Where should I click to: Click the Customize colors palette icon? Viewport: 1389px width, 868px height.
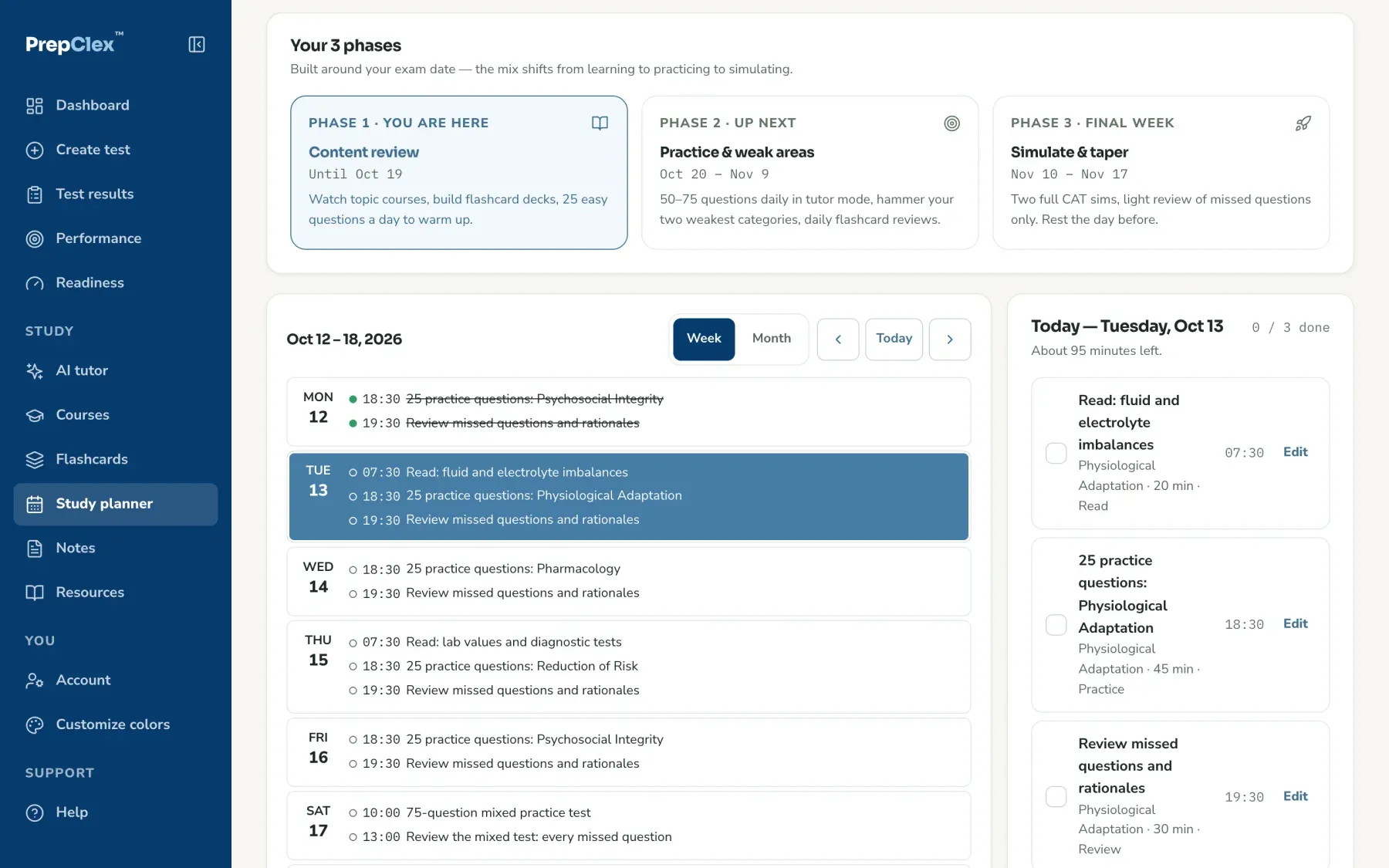pos(35,725)
